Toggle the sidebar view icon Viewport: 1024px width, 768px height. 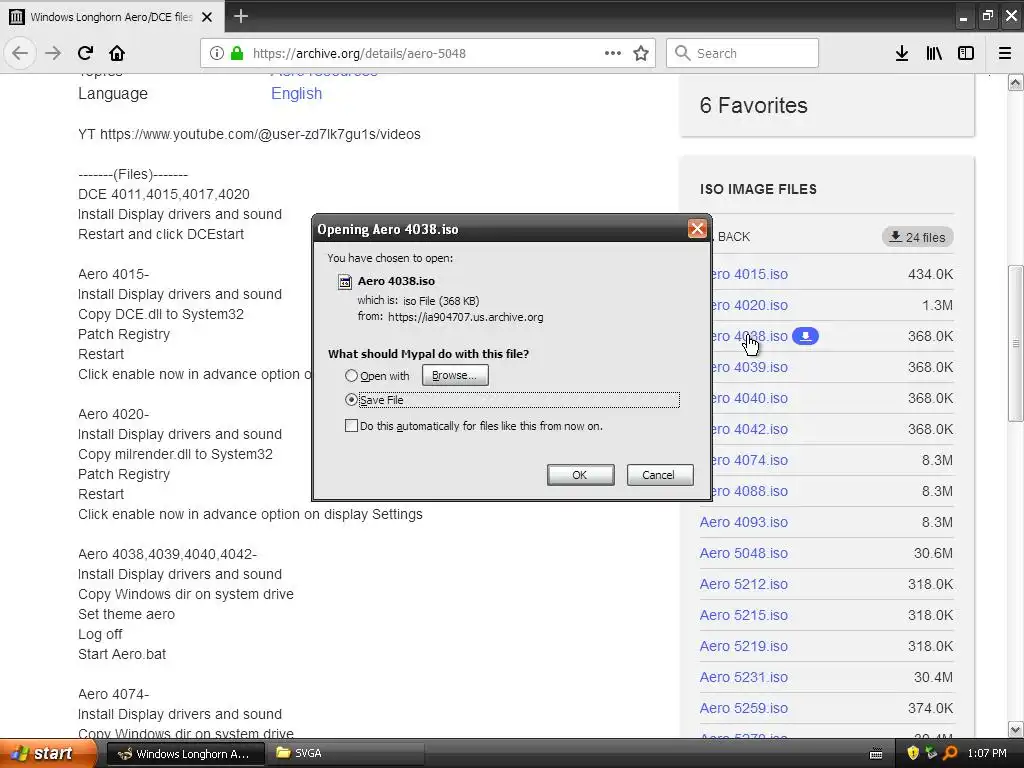pyautogui.click(x=966, y=54)
